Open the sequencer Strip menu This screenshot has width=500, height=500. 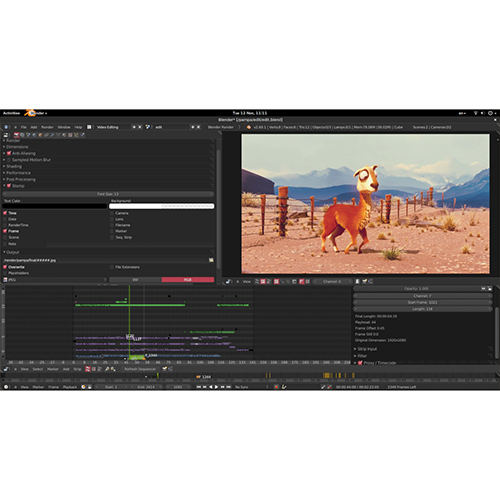[x=77, y=369]
